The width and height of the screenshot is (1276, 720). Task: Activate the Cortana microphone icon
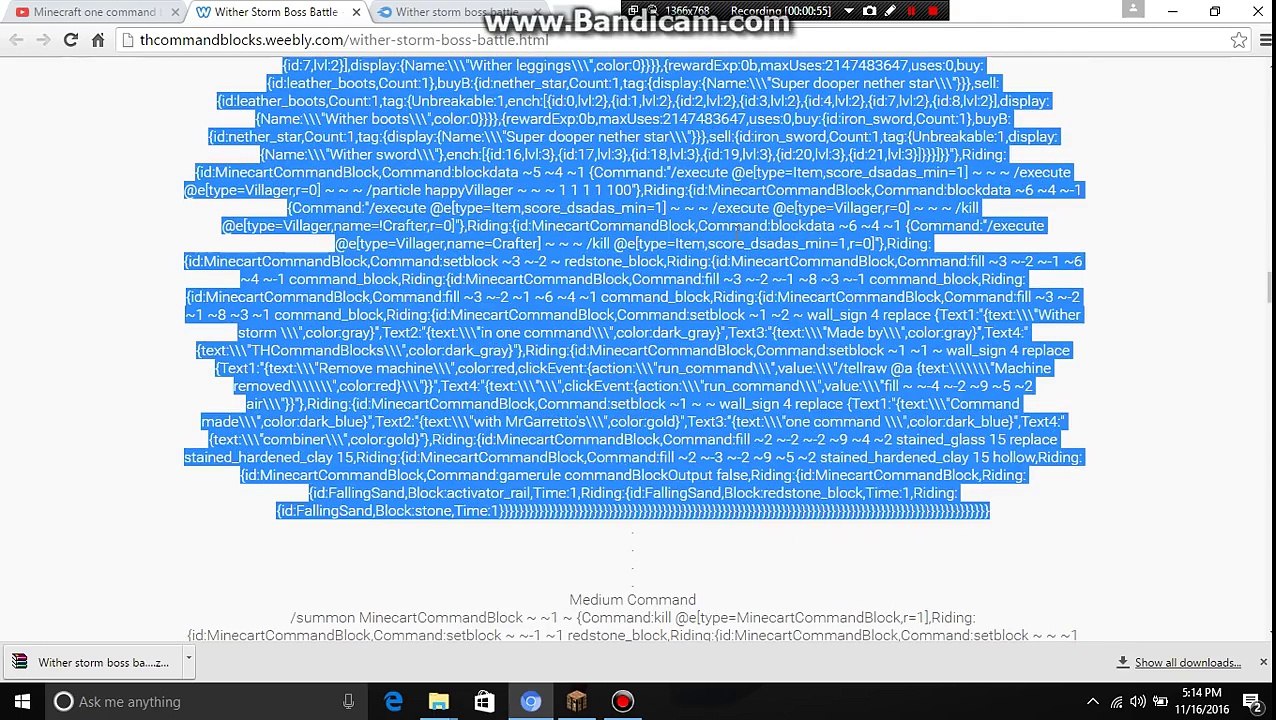pos(348,702)
